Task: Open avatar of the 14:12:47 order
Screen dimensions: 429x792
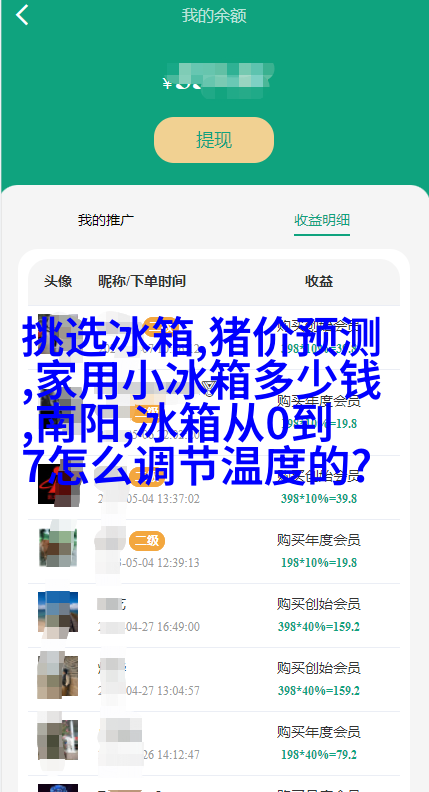Action: pos(58,740)
